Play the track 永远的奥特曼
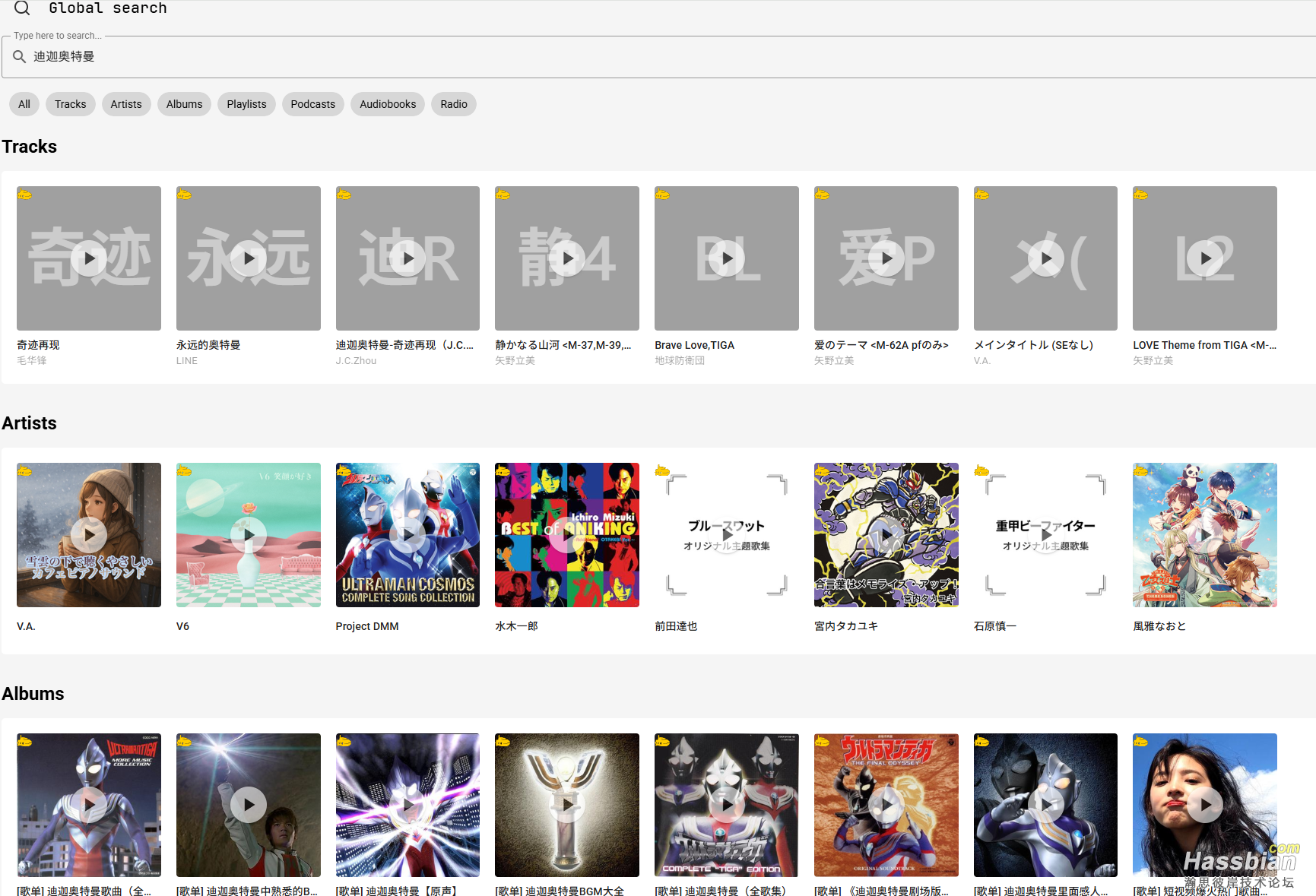Viewport: 1316px width, 896px height. [249, 258]
